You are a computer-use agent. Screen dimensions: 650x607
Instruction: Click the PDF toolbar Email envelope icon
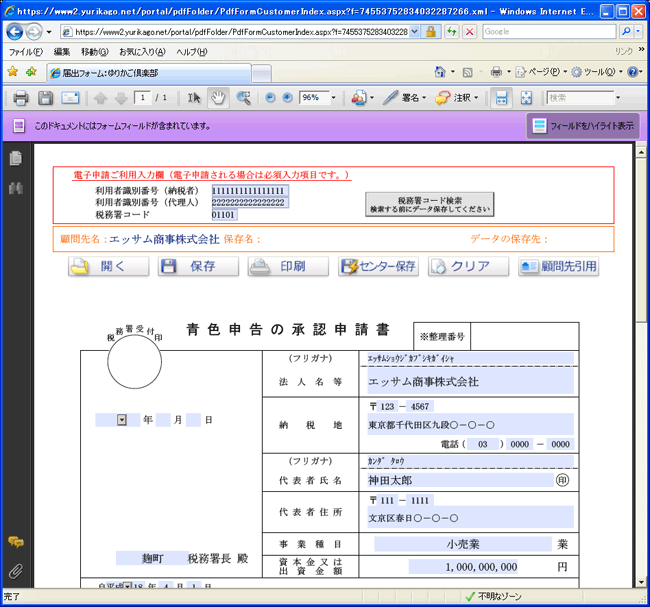point(70,98)
